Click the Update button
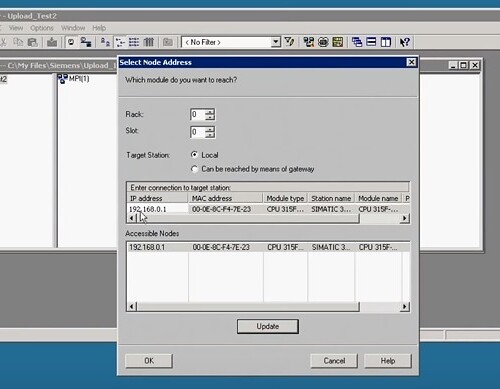 (x=268, y=326)
